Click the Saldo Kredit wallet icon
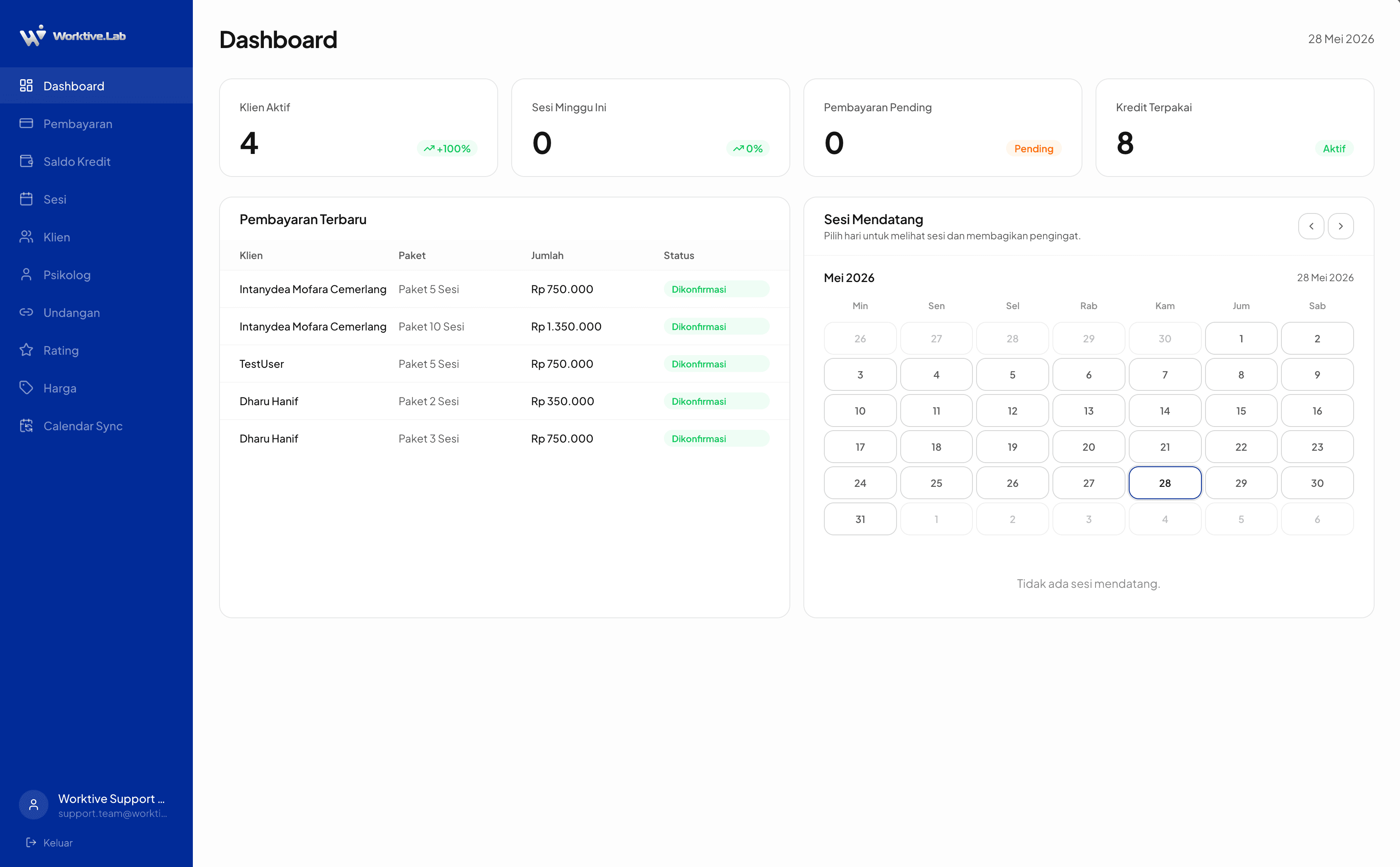 26,161
